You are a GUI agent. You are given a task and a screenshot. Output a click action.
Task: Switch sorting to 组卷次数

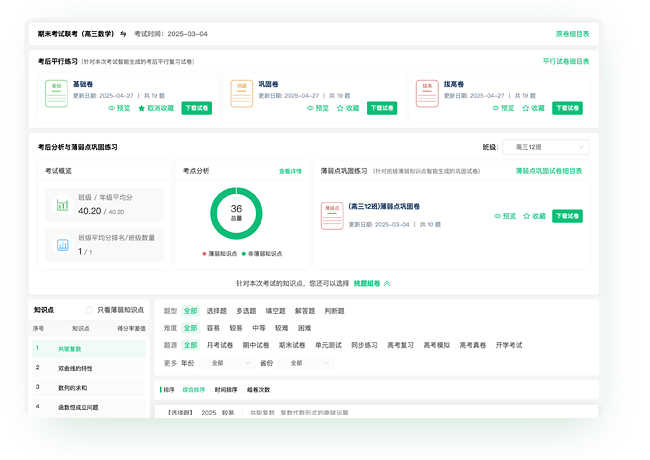(x=258, y=389)
